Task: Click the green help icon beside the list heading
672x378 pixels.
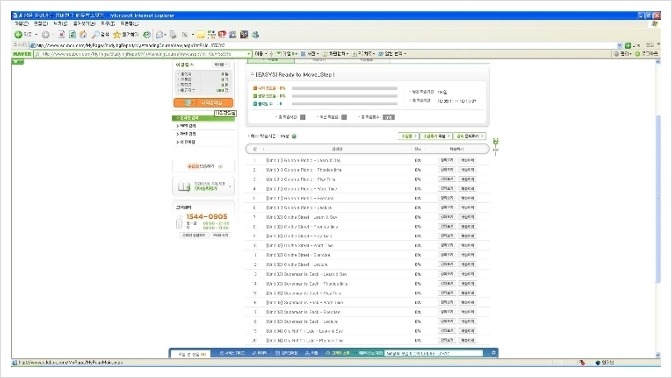Action: pos(294,136)
